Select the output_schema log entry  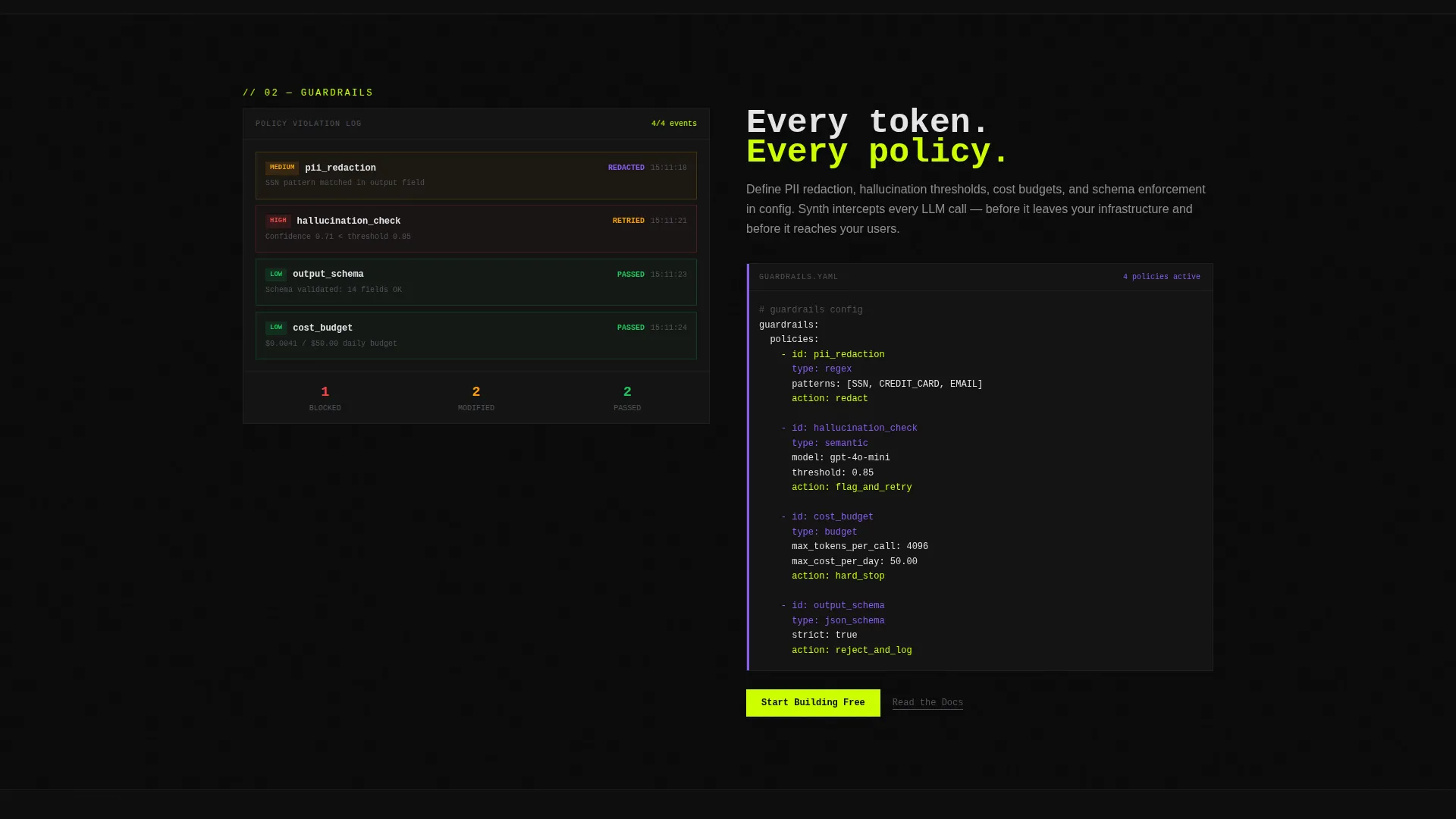[x=476, y=282]
